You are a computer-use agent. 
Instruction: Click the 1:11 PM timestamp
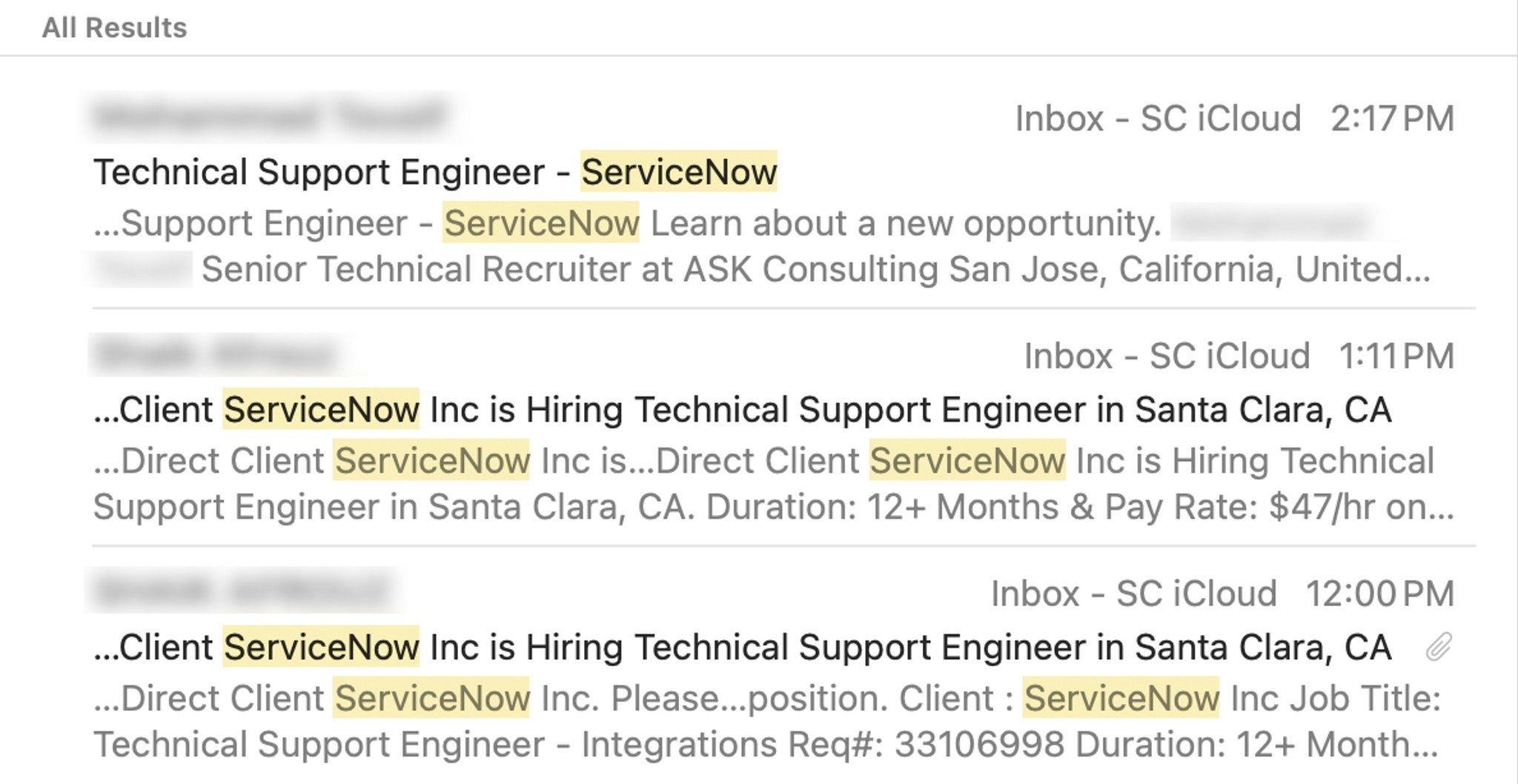point(1396,356)
